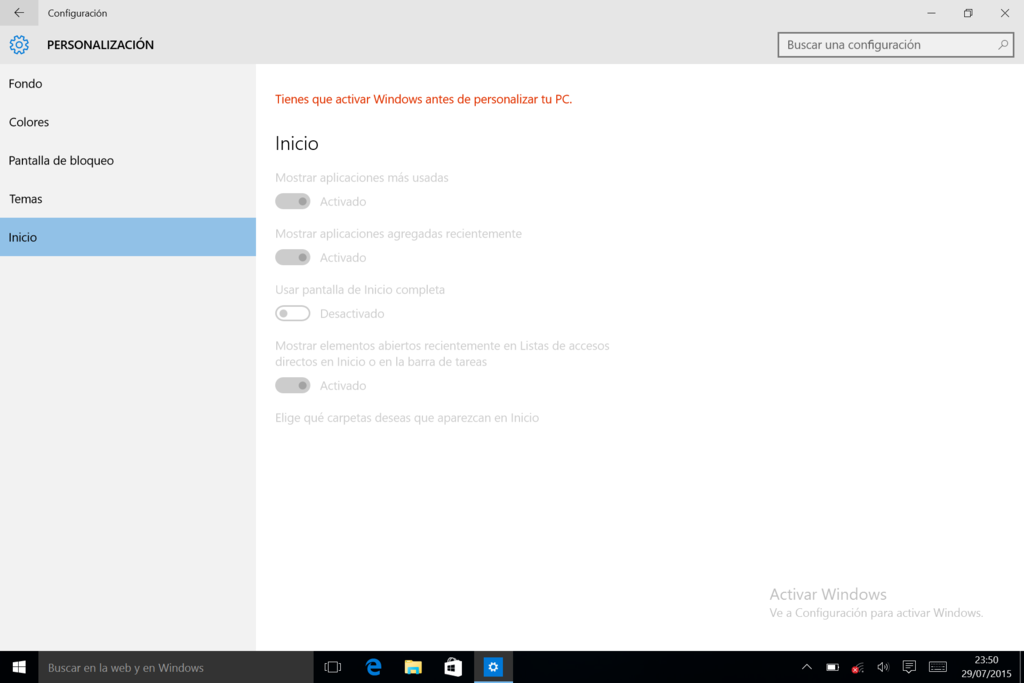Open Action Center from the notification area
The height and width of the screenshot is (683, 1024).
point(909,667)
